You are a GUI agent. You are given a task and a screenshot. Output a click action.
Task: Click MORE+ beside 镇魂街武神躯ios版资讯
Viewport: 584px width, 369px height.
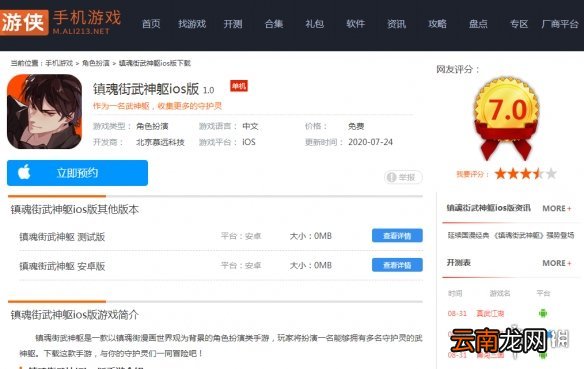click(x=557, y=209)
